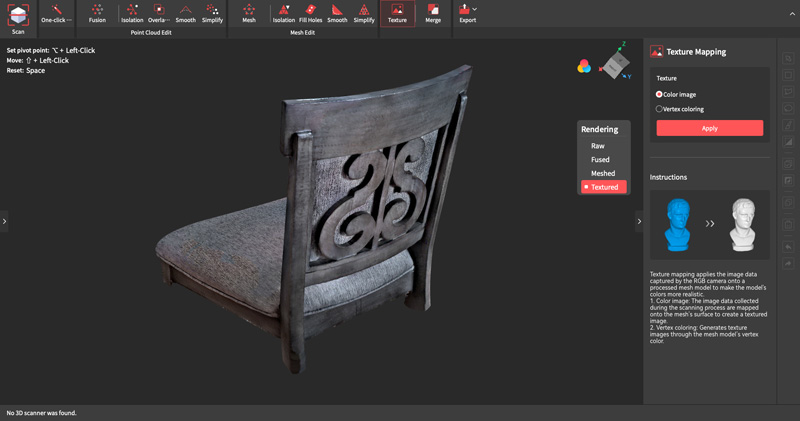Open the Scan module
This screenshot has height=421, width=800.
[x=18, y=19]
